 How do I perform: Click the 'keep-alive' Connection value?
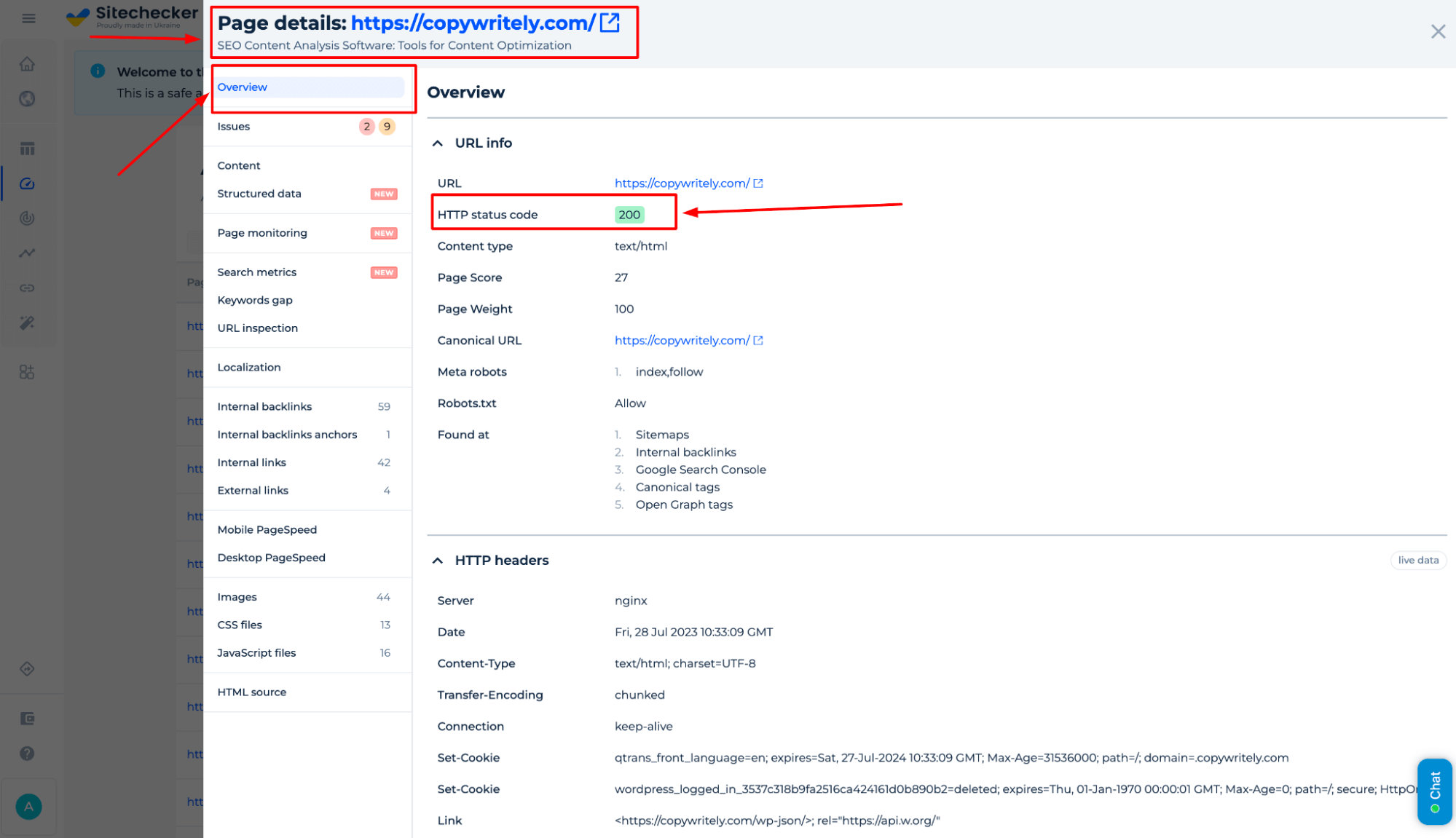click(x=644, y=727)
